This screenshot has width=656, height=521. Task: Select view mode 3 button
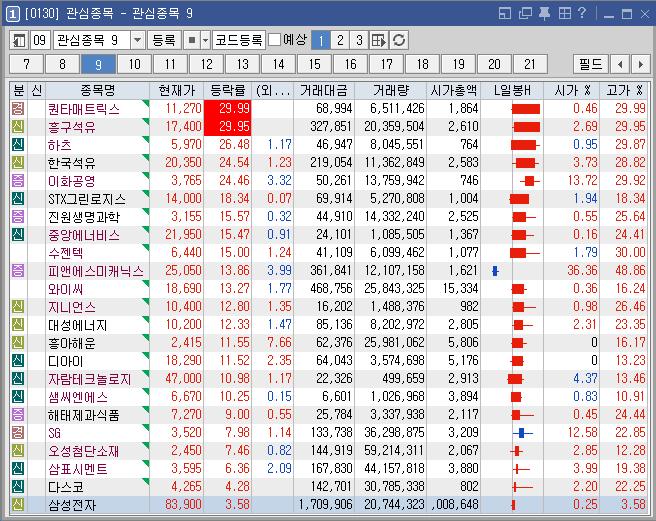click(x=359, y=40)
